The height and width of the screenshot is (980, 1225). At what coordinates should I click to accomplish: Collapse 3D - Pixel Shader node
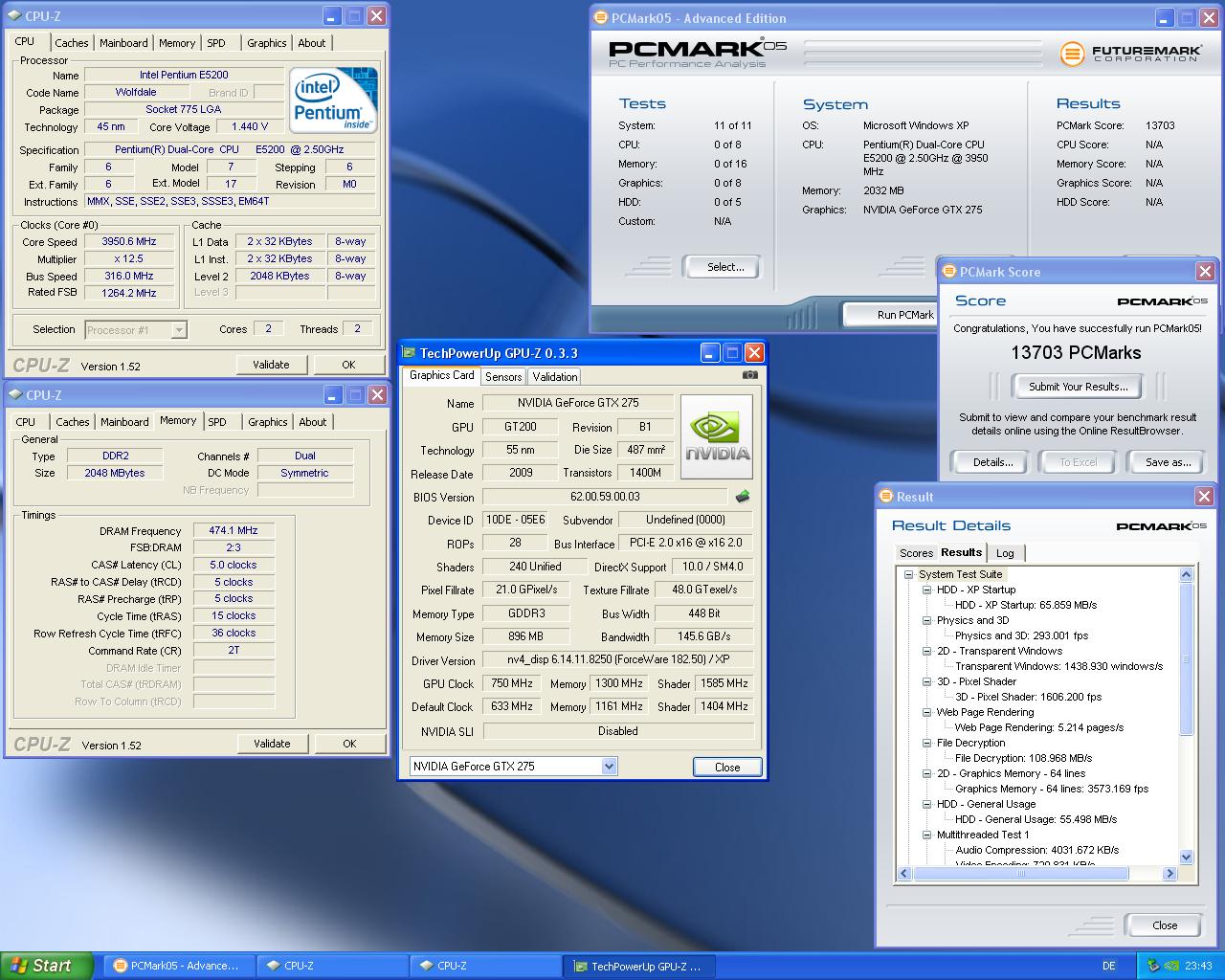[x=926, y=681]
